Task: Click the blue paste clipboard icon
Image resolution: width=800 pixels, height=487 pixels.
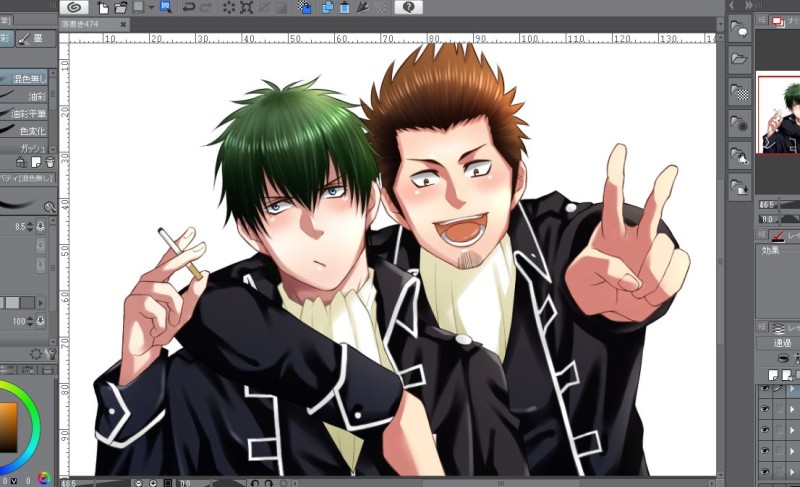Action: [345, 7]
